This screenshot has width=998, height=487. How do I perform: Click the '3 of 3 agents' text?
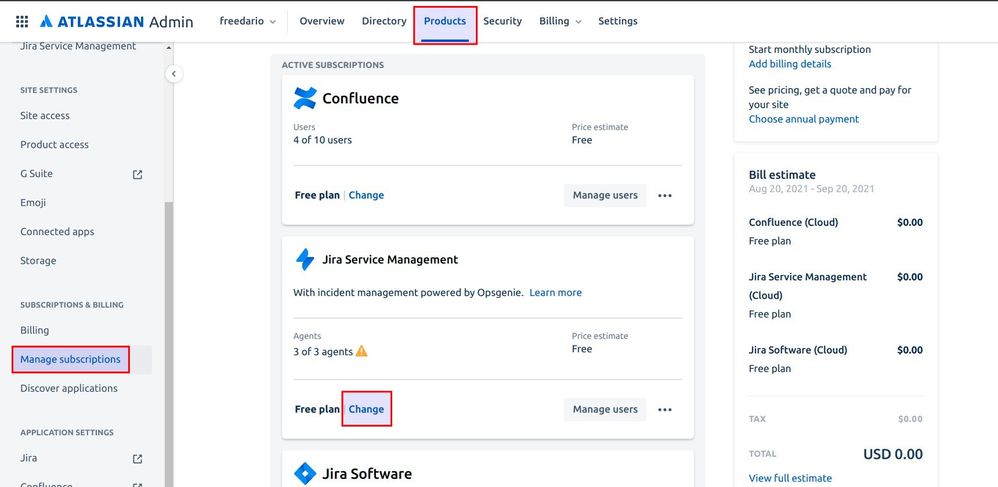(x=323, y=351)
